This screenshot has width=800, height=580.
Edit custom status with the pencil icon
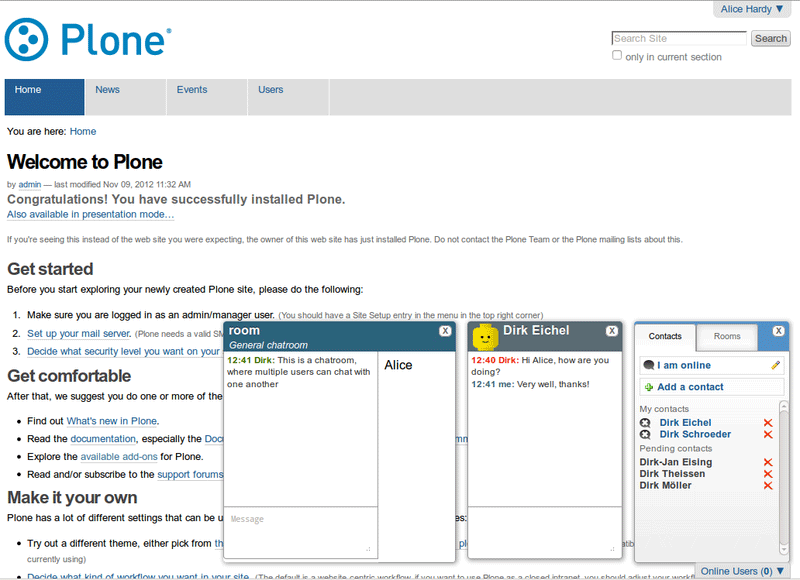(776, 365)
